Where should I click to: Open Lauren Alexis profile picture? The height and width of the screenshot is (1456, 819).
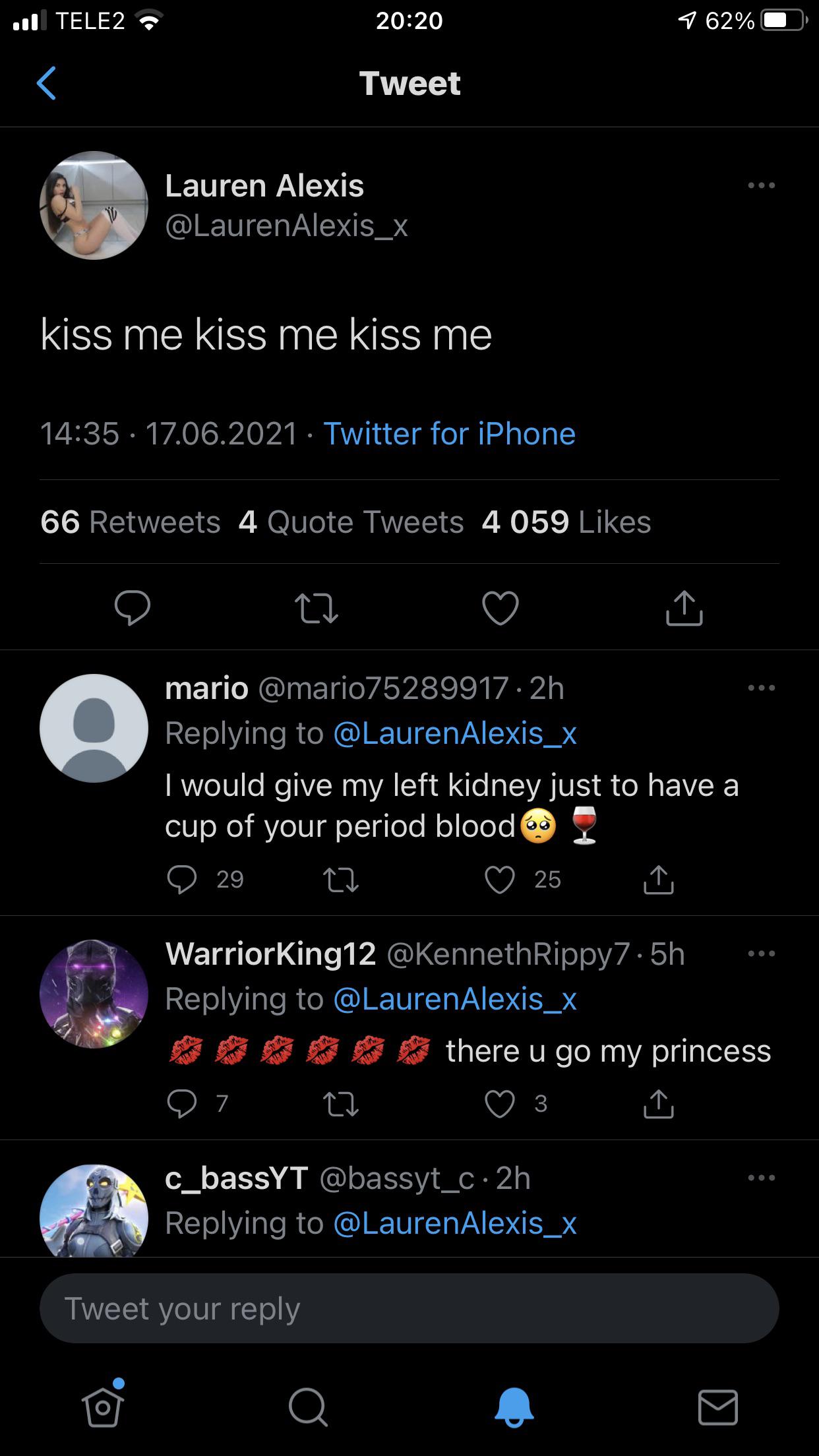(94, 205)
